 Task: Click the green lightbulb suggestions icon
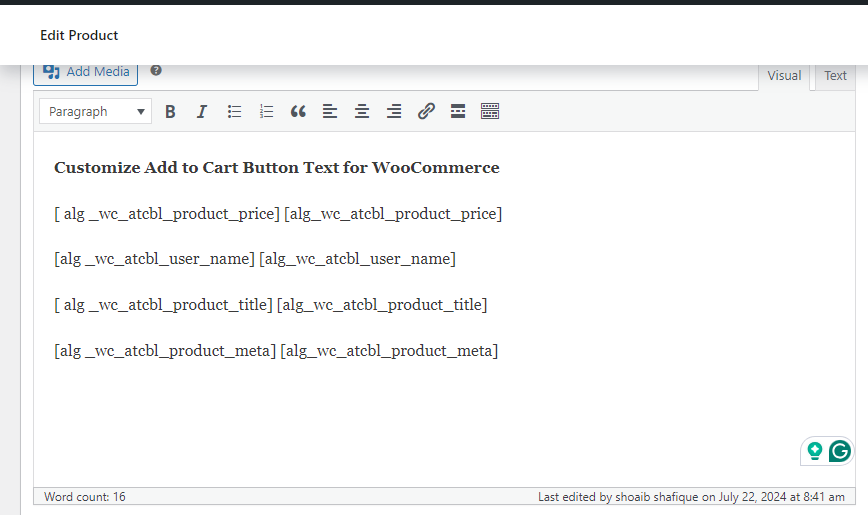814,451
